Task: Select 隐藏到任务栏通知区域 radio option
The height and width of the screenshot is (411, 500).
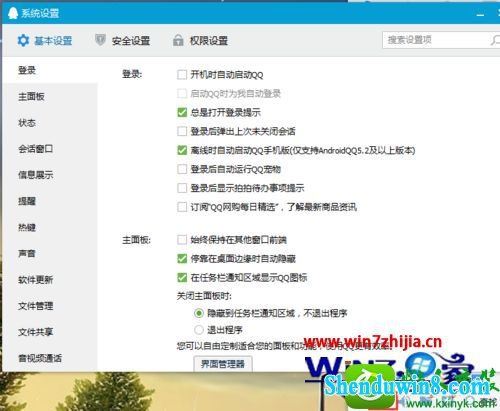Action: 199,313
